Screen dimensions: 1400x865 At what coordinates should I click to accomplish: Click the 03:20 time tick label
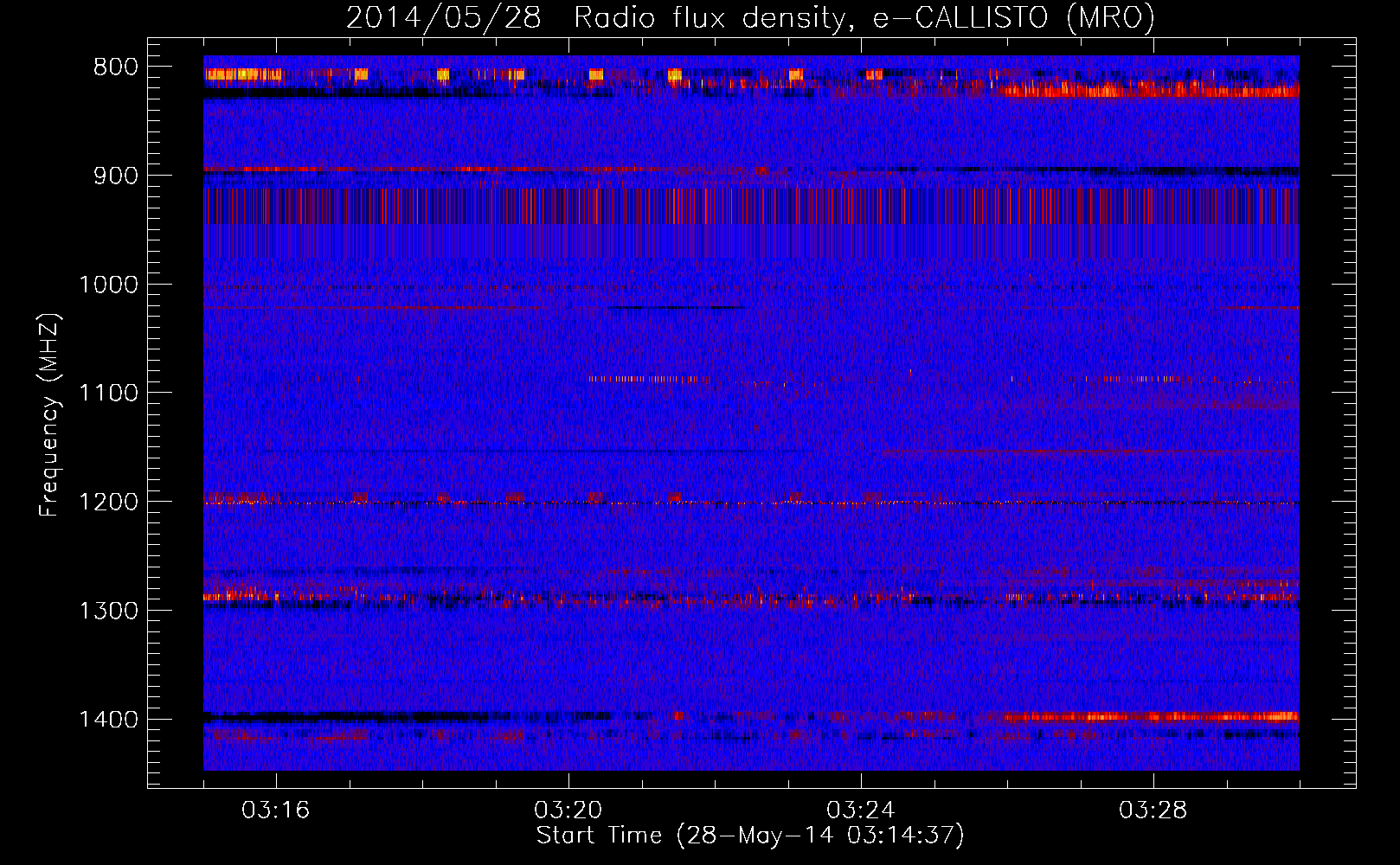tap(568, 811)
